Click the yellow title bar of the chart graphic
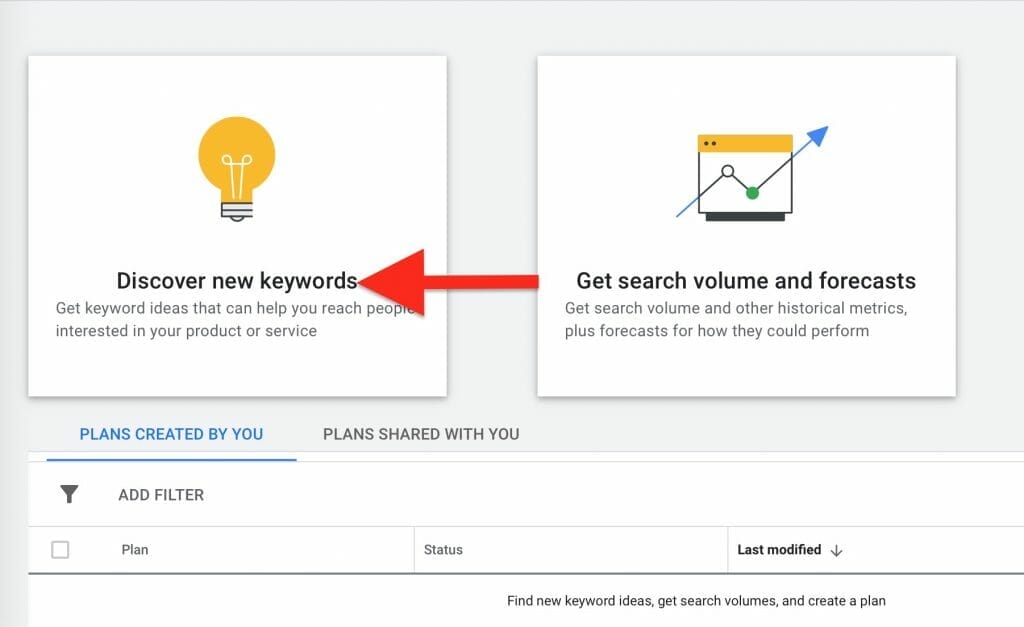The height and width of the screenshot is (627, 1024). (x=745, y=143)
